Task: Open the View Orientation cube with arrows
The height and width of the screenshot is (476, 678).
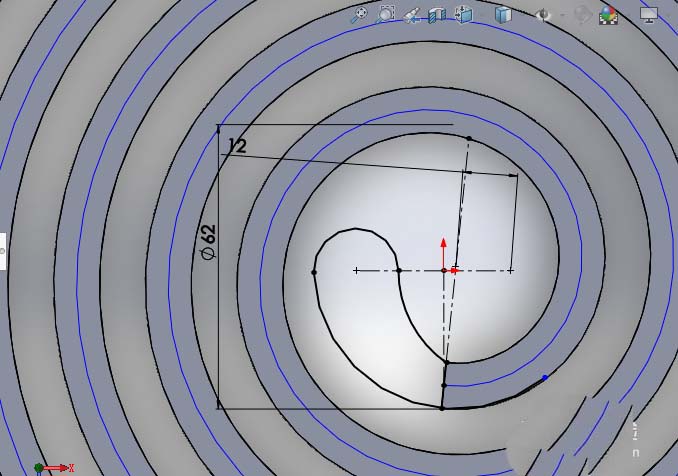Action: click(464, 15)
